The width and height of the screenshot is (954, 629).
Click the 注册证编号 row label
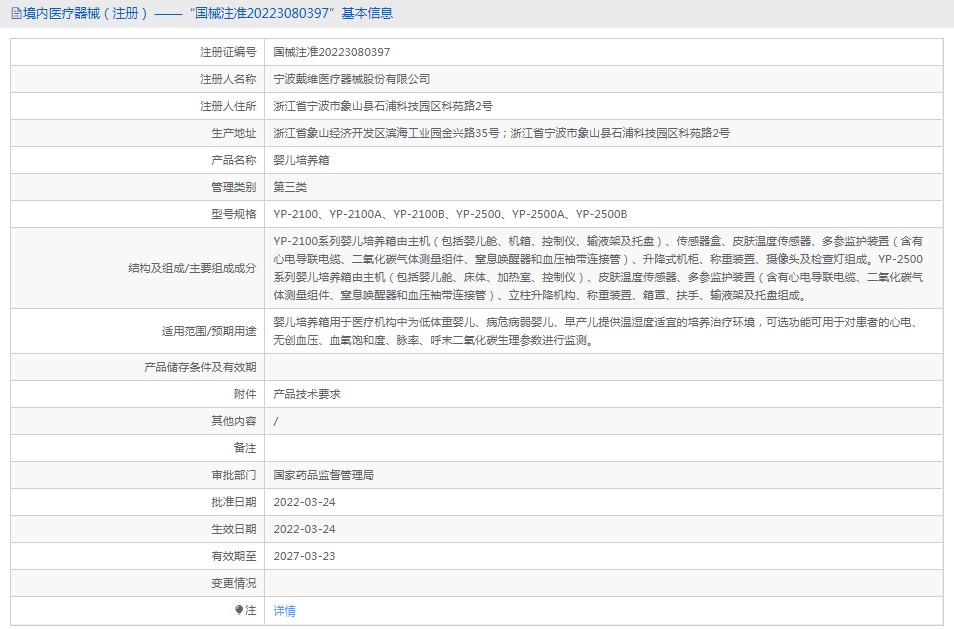pos(228,52)
